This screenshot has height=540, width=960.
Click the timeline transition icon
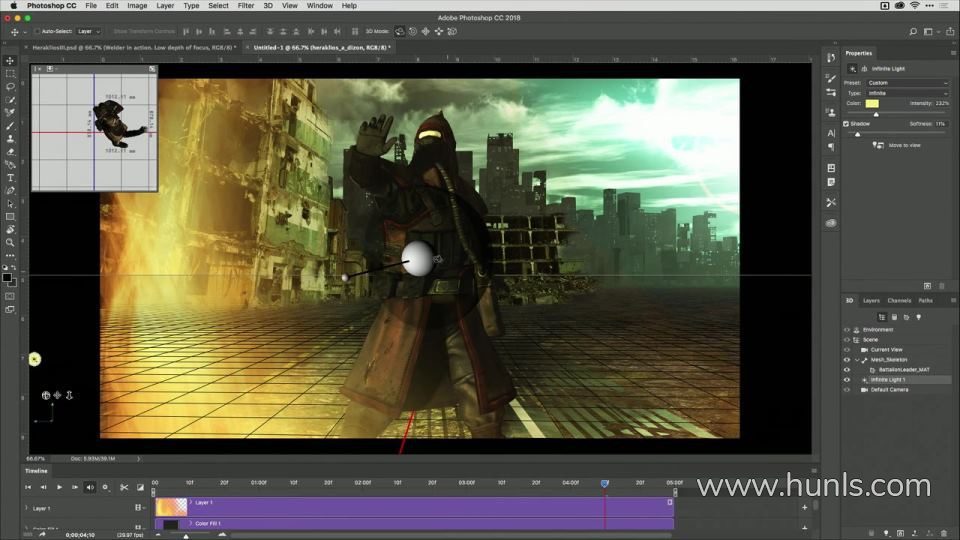pyautogui.click(x=140, y=487)
